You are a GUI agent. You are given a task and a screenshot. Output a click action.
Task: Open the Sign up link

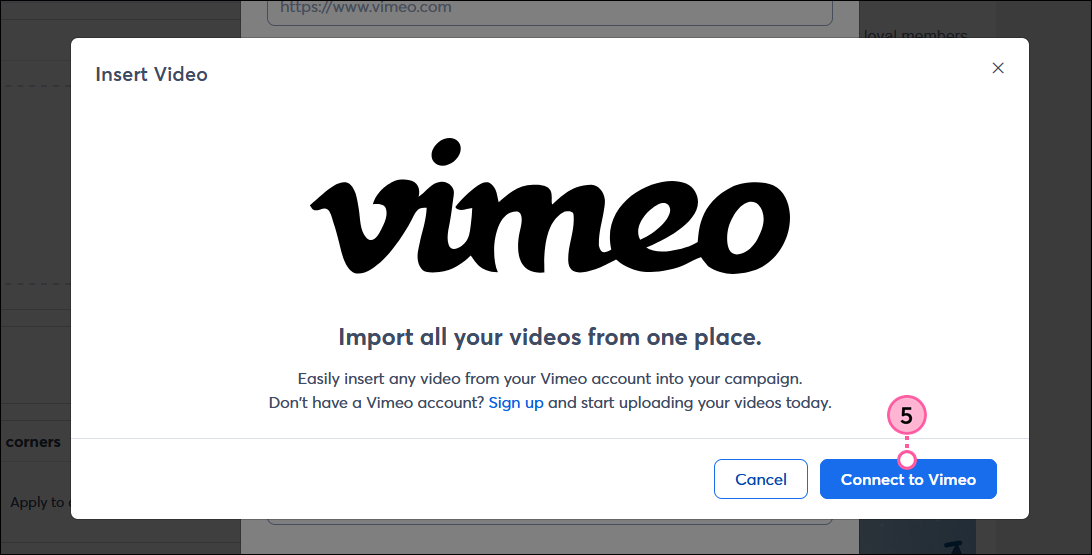pos(516,402)
